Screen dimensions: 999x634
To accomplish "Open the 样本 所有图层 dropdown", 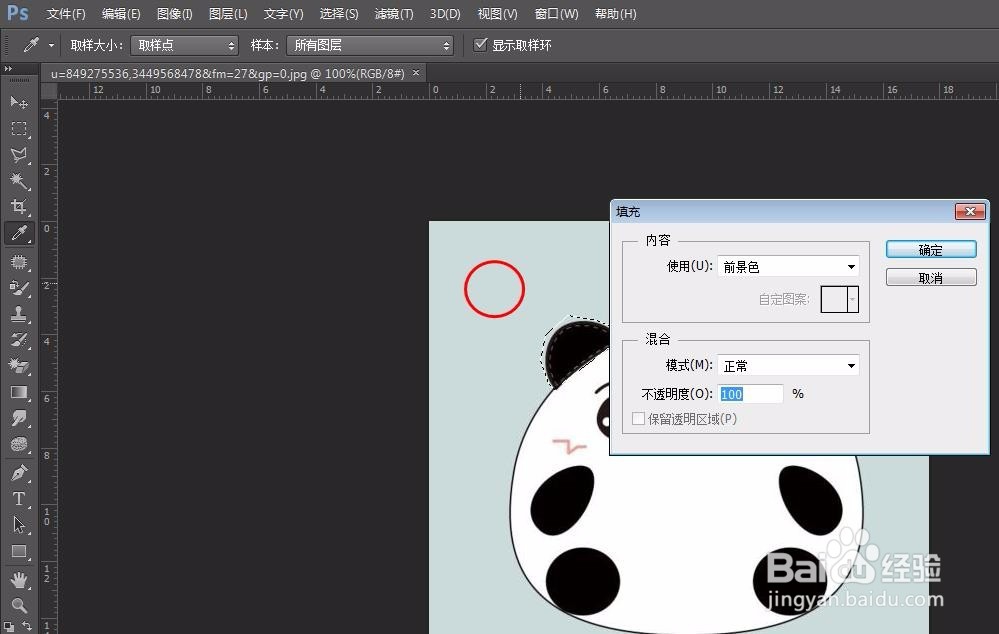I will pos(370,45).
